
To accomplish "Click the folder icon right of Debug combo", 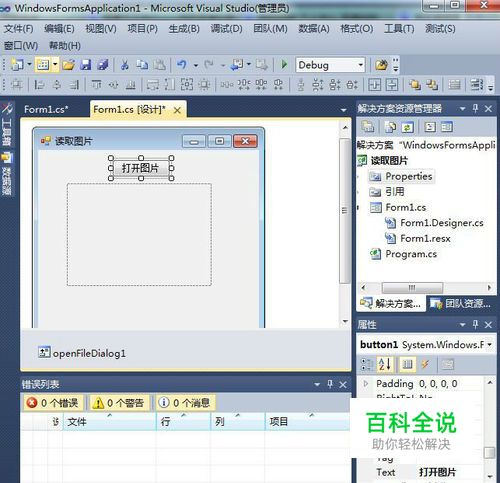I will click(381, 65).
